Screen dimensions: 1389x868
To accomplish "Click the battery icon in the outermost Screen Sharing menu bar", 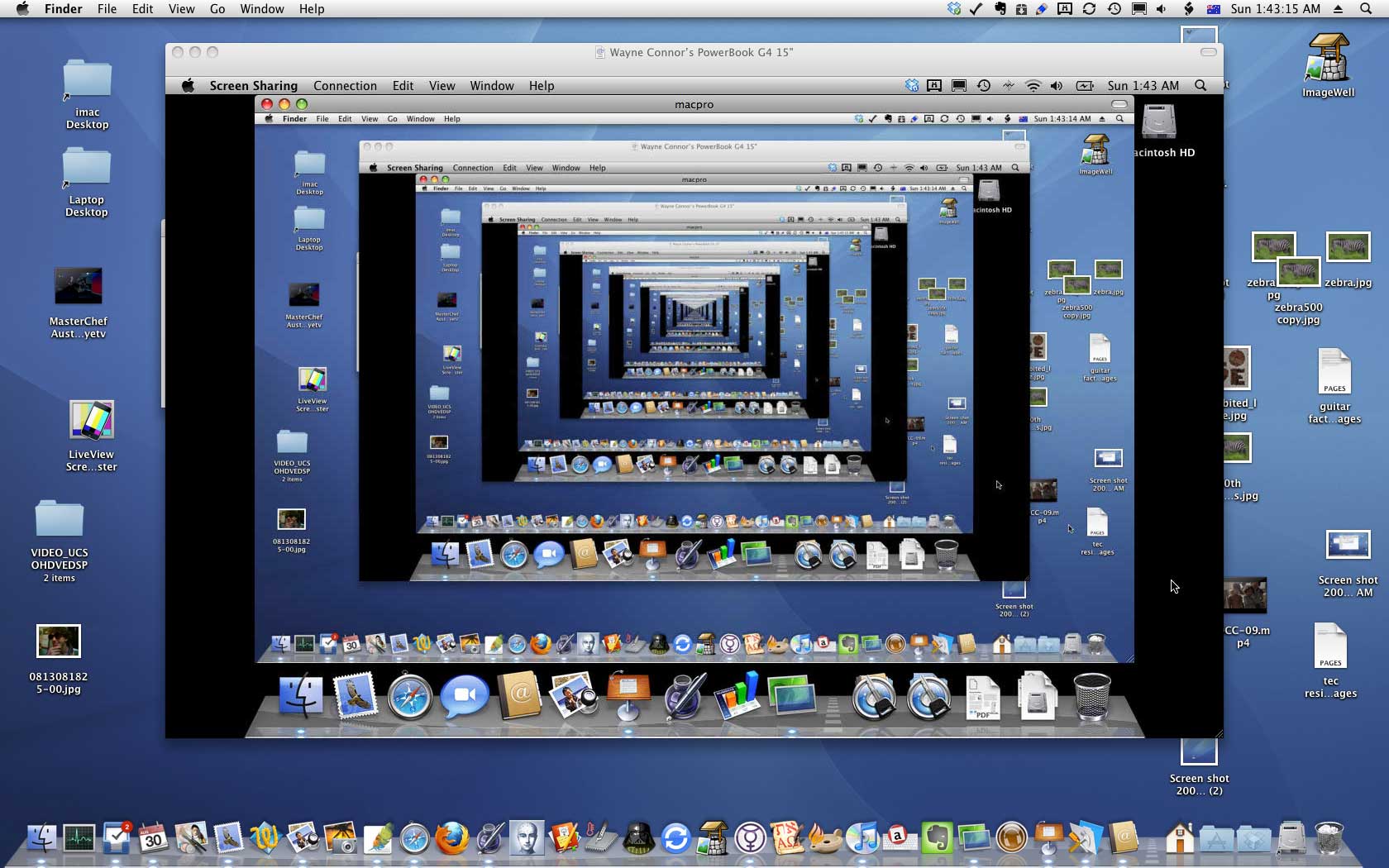I will (1085, 86).
